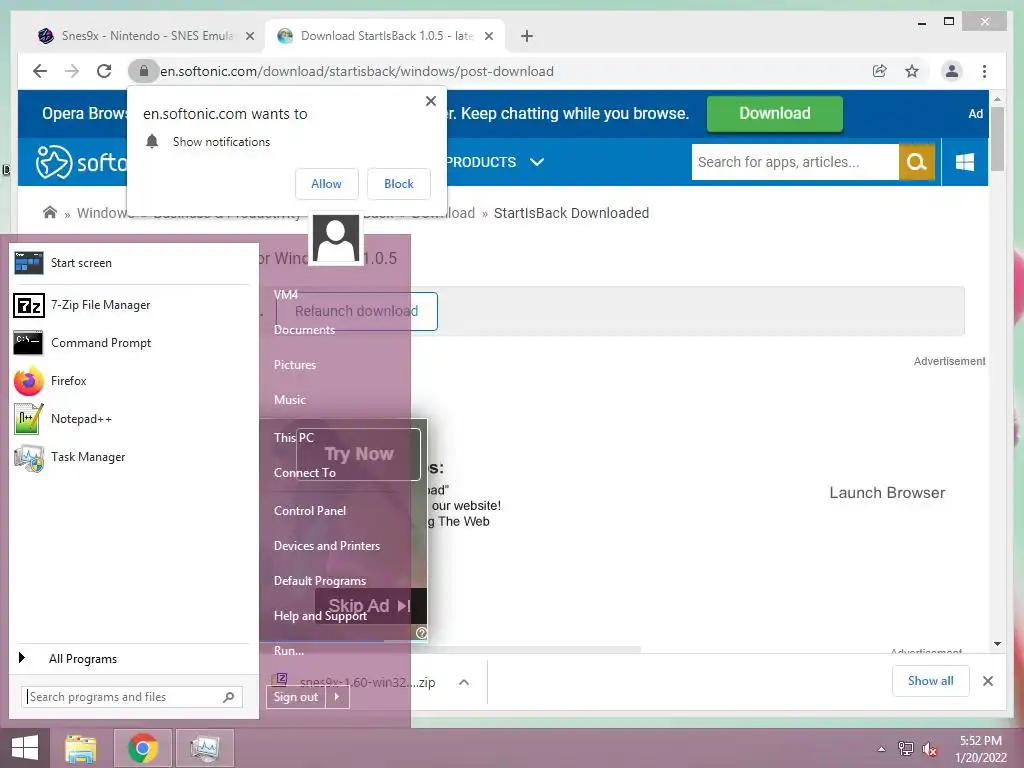Open download item options chevron
Screen dimensions: 1024x768
(x=464, y=682)
